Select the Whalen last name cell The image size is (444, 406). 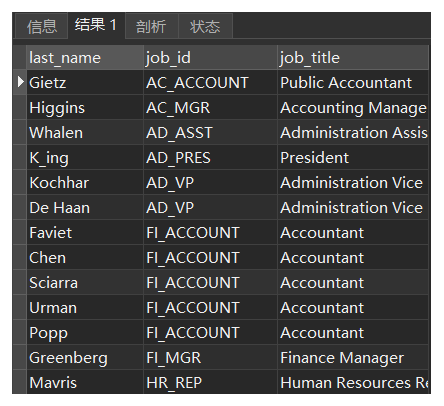[x=85, y=132]
